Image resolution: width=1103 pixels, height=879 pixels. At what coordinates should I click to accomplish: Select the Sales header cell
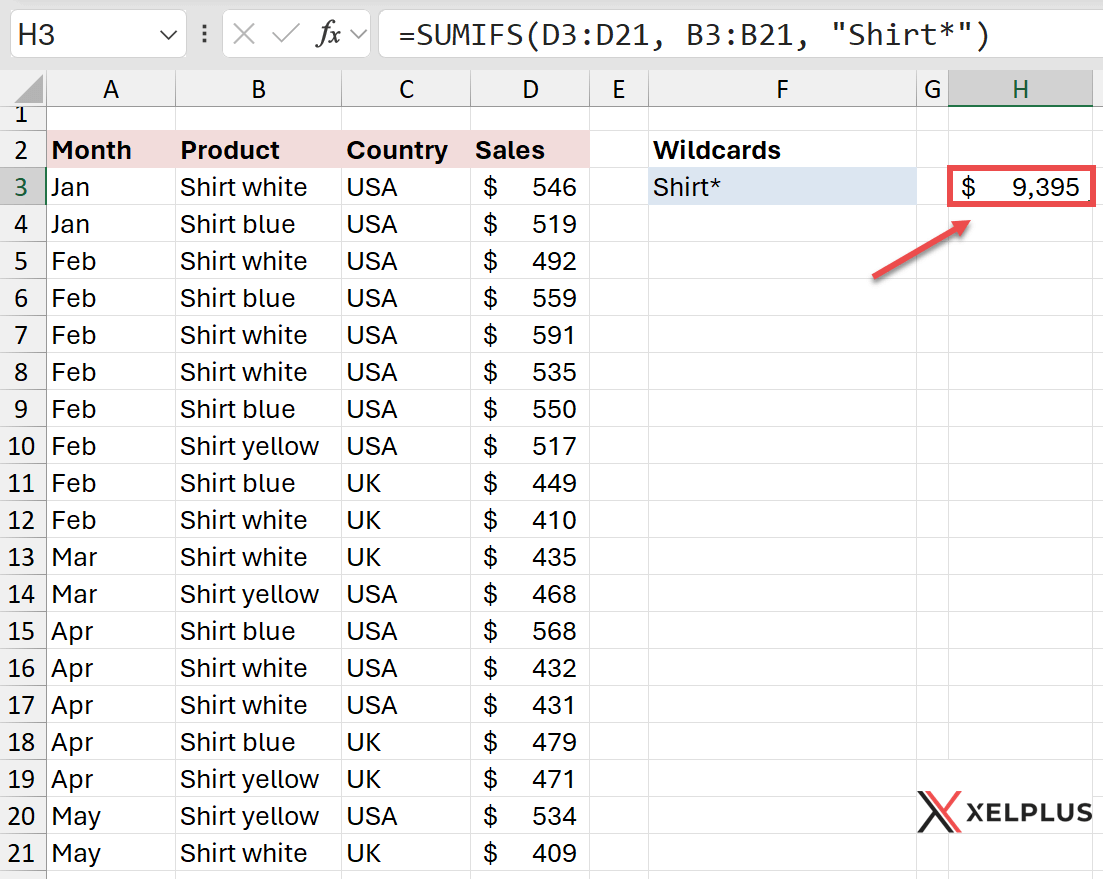[x=529, y=150]
